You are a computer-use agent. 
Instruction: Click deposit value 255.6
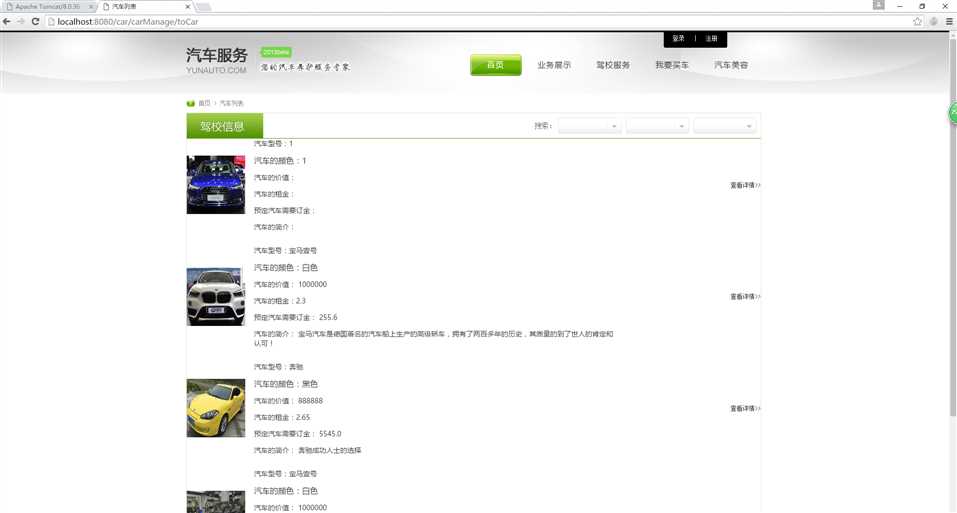pos(328,317)
